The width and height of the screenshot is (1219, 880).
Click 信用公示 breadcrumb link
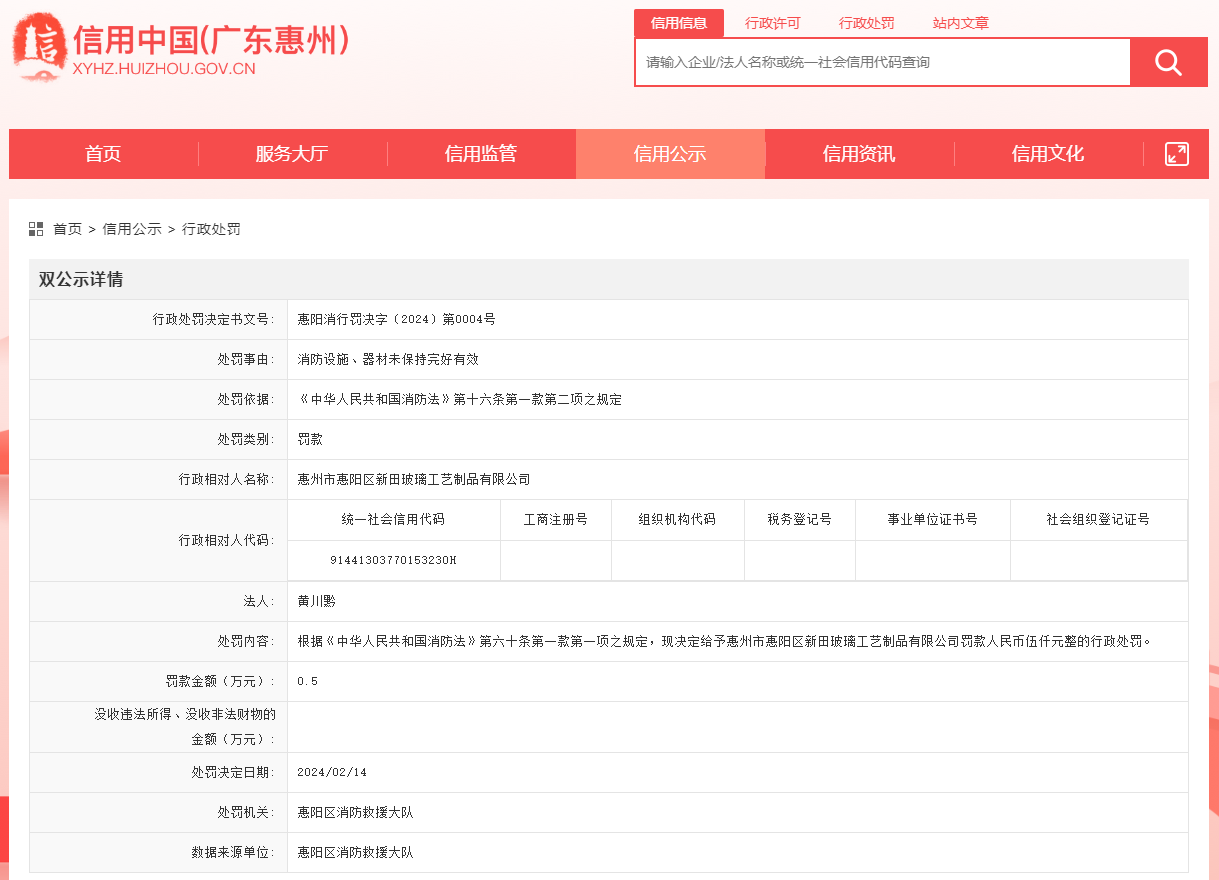[x=132, y=229]
